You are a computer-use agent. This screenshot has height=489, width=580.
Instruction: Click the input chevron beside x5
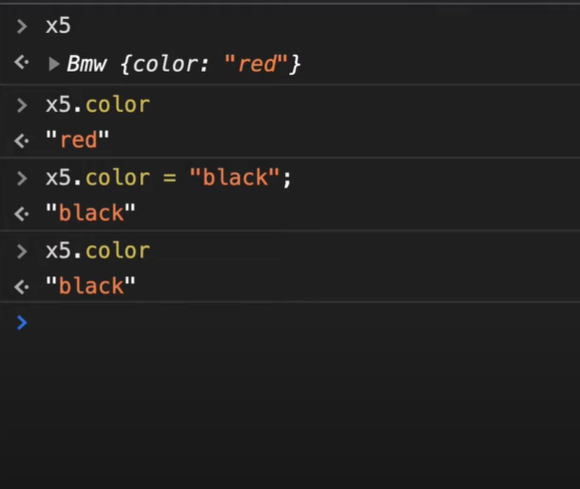[x=22, y=27]
